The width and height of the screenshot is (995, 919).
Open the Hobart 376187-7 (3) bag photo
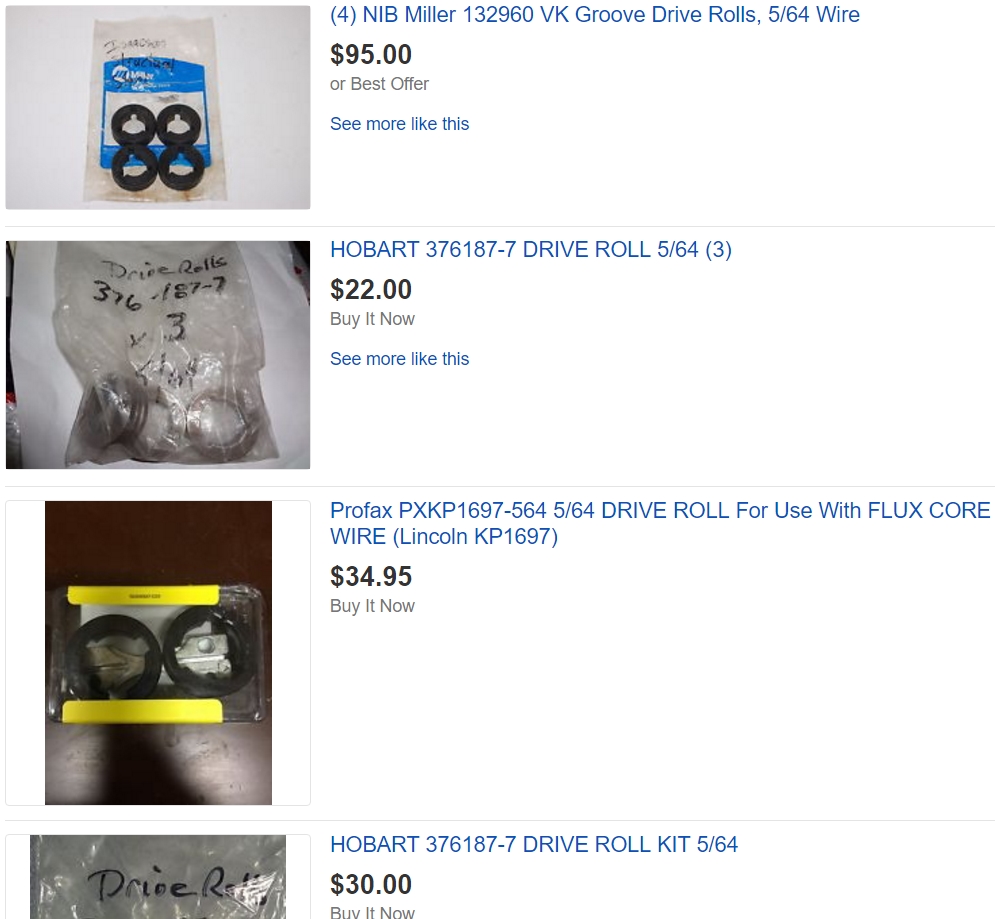click(x=158, y=355)
